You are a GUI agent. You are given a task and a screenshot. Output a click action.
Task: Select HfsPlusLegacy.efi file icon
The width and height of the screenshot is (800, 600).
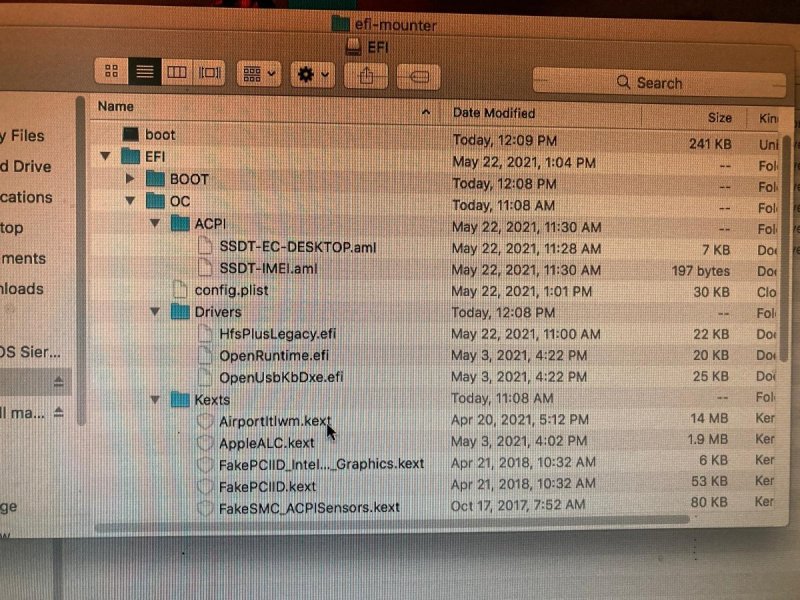(x=205, y=333)
